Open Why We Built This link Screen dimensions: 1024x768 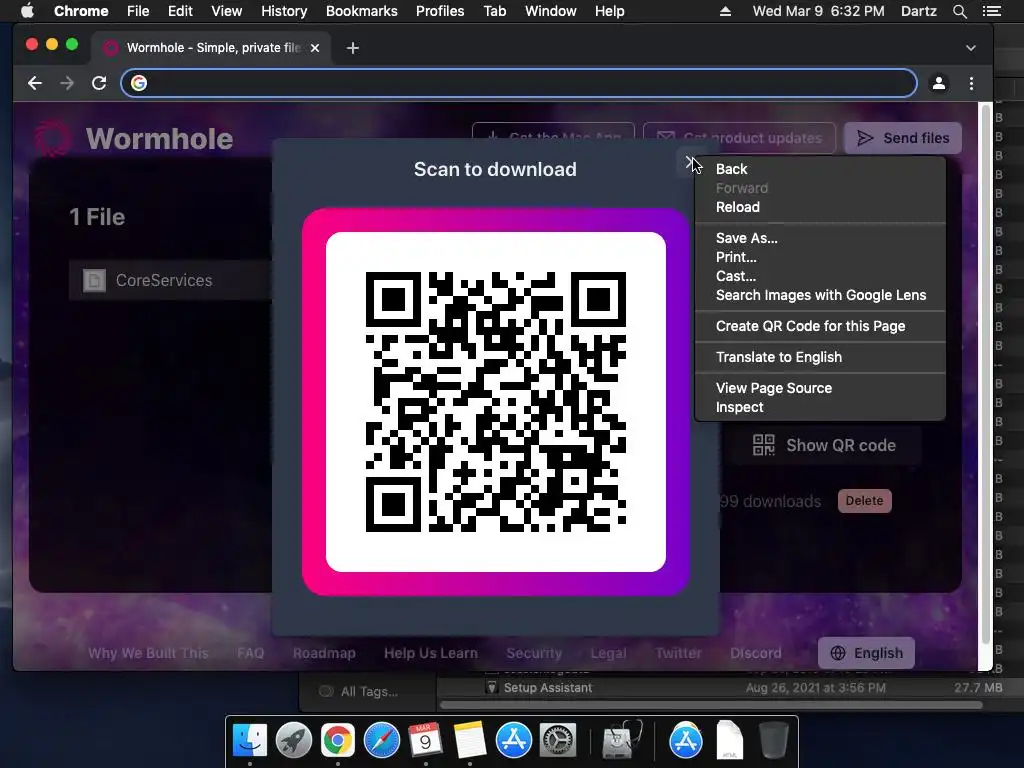pyautogui.click(x=148, y=653)
